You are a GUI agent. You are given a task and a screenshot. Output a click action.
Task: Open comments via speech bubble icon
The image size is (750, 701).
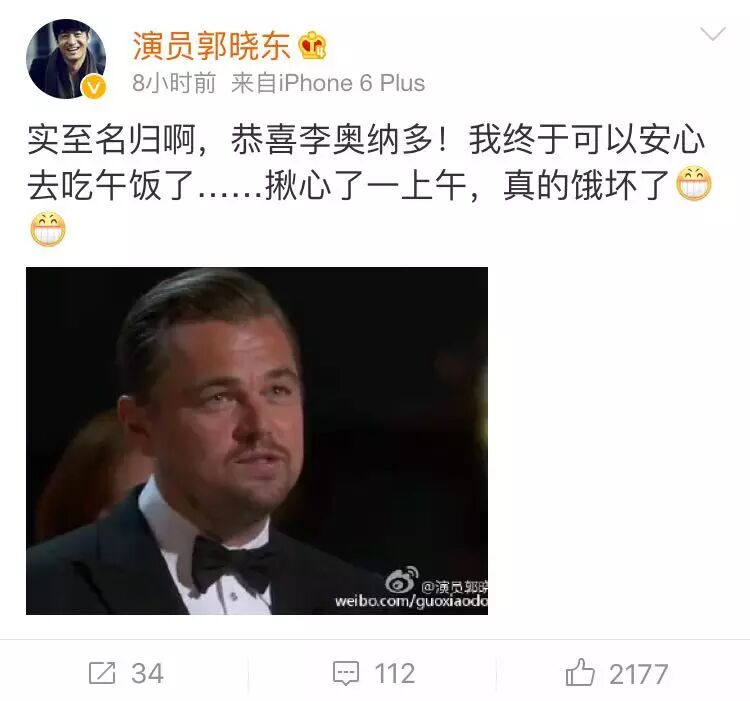click(346, 674)
